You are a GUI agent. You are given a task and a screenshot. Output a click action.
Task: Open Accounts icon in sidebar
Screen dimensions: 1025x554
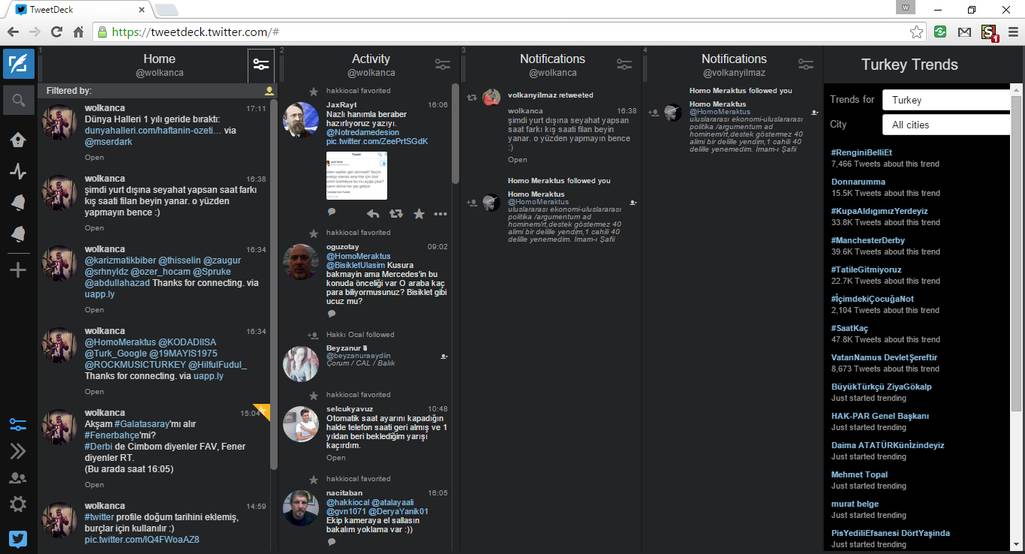18,478
